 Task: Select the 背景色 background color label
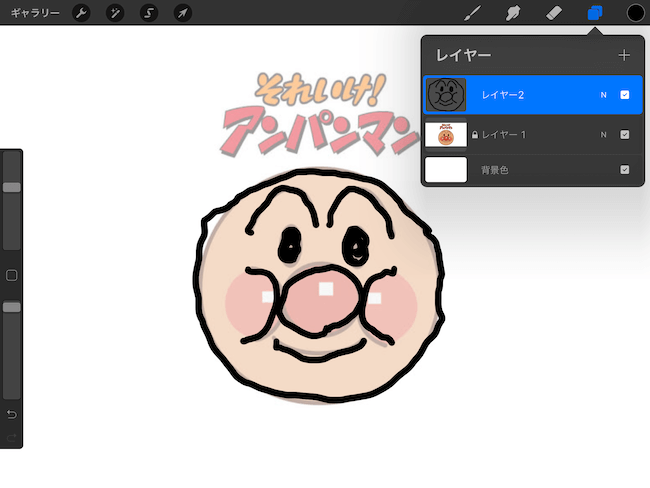495,170
